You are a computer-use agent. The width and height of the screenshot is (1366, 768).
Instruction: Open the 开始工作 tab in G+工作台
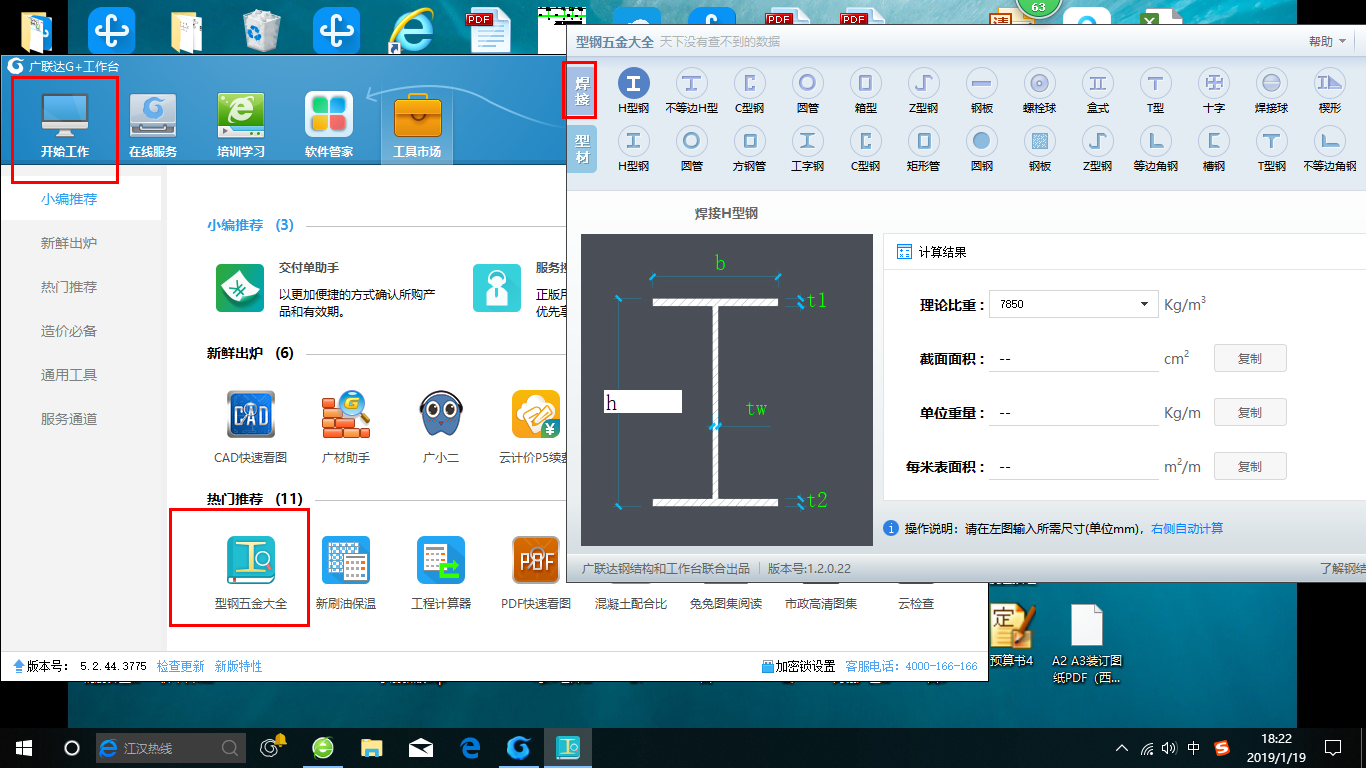tap(65, 126)
